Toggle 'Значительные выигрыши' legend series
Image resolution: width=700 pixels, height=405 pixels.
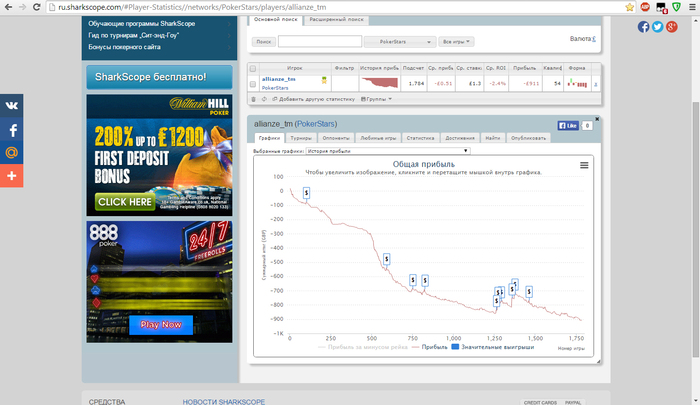493,347
